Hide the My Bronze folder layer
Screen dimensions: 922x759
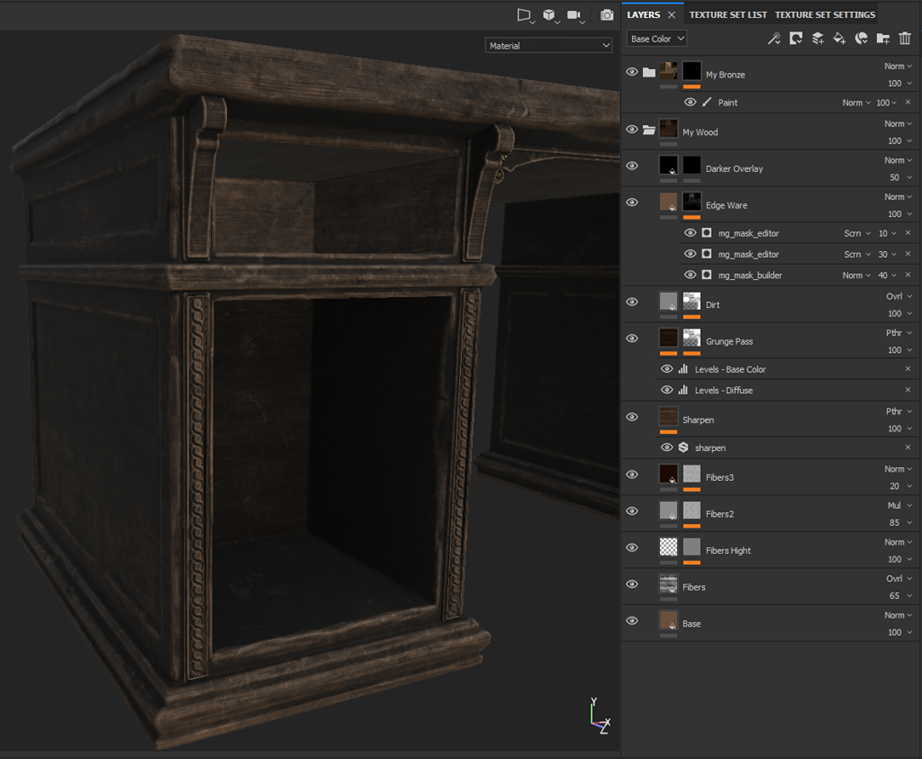(x=632, y=72)
